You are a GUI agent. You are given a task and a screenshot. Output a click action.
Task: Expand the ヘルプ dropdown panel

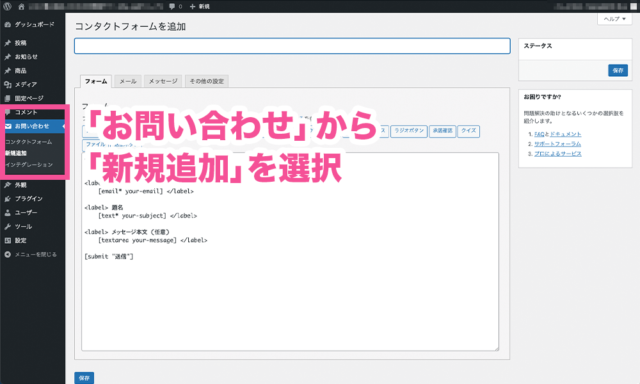coord(615,19)
